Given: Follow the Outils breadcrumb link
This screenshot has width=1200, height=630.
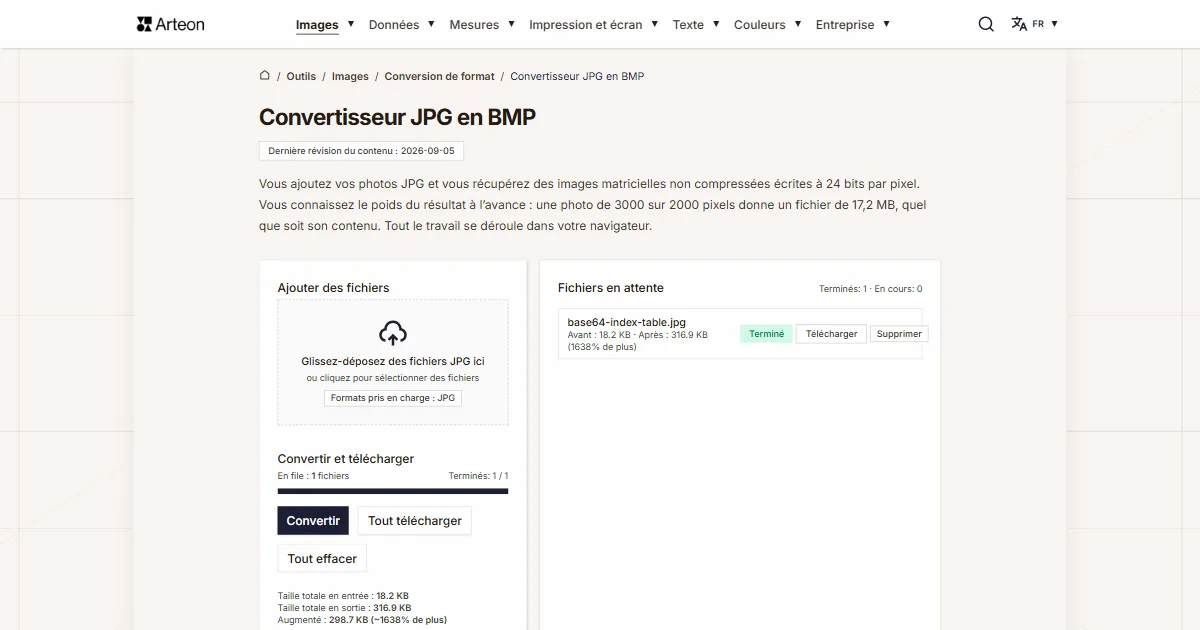Looking at the screenshot, I should point(301,76).
